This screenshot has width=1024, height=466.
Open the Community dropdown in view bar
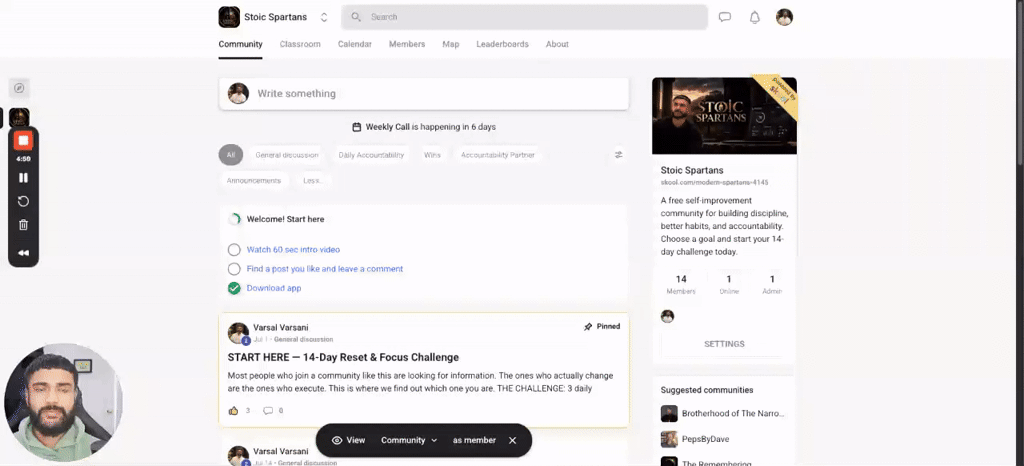point(409,441)
